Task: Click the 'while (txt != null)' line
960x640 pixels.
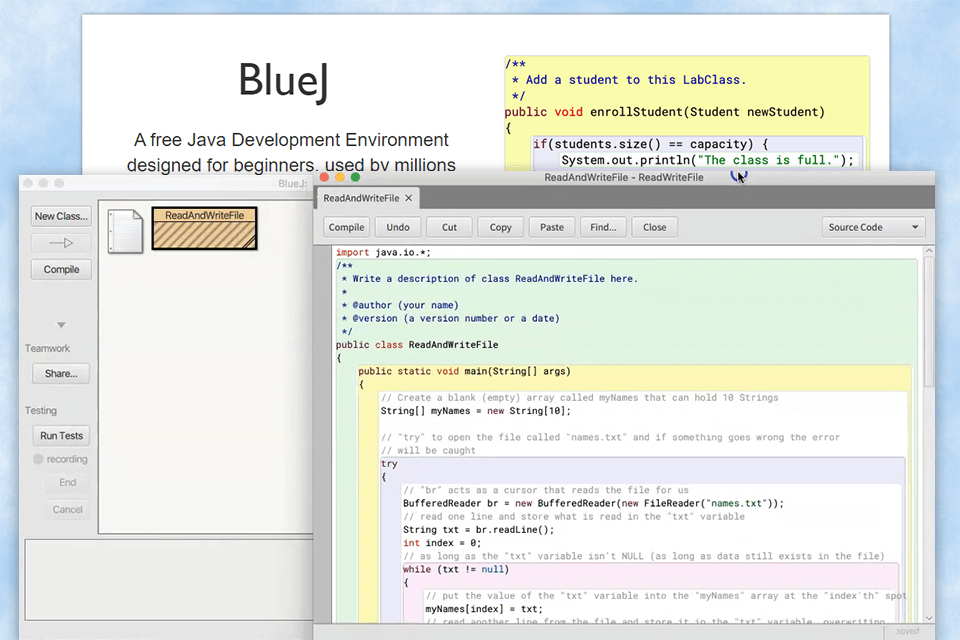Action: coord(456,570)
